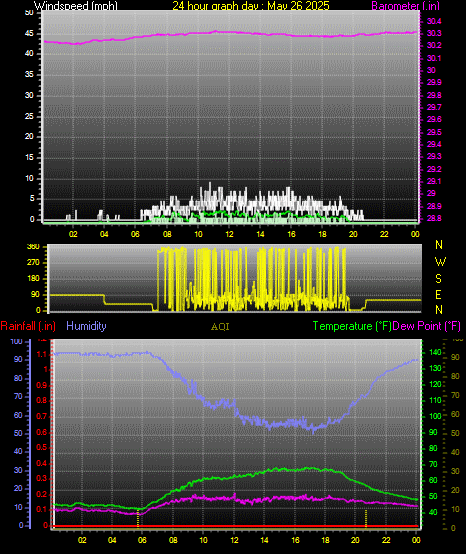Viewport: 466px width, 554px height.
Task: Click the 18 hour label under humidity graph
Action: point(325,540)
